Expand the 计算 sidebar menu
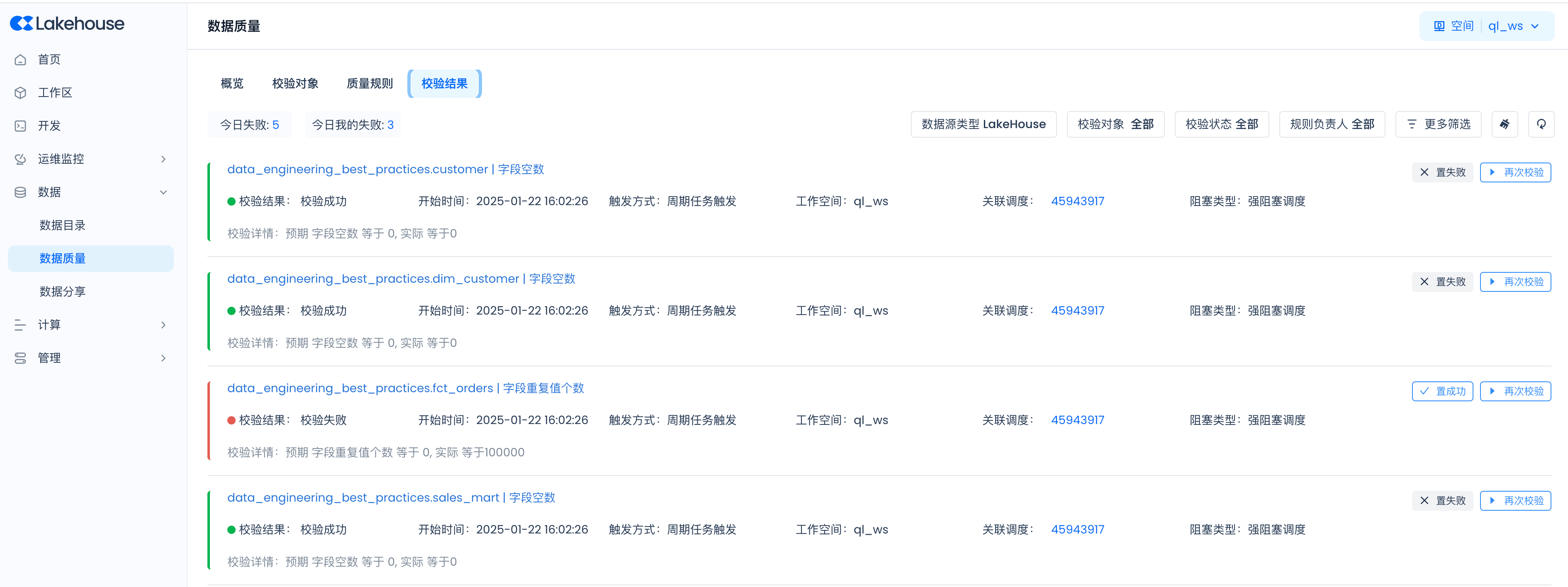1568x587 pixels. coord(163,325)
